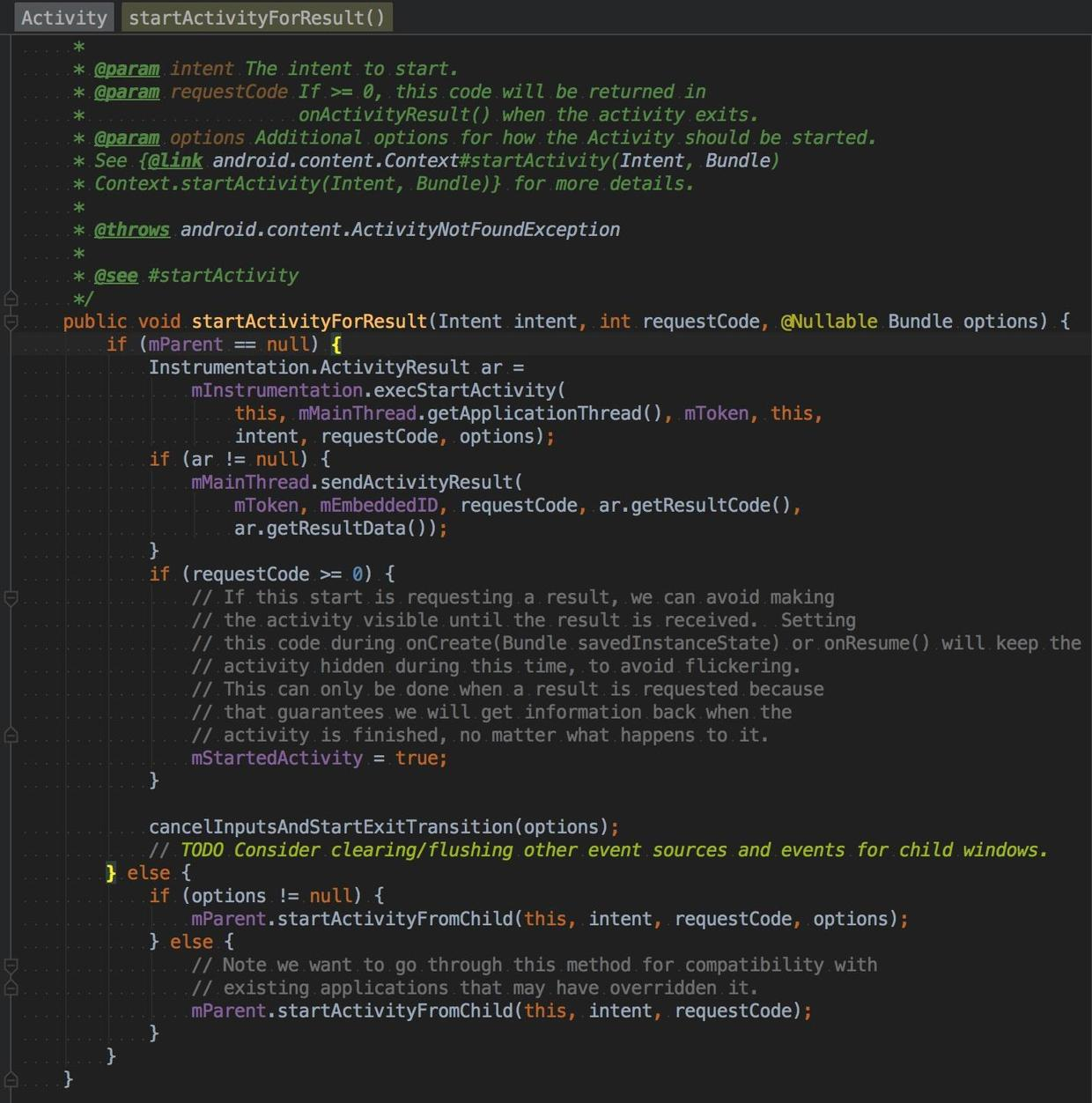Collapse the Javadoc comment at its closing fold marker

(11, 298)
